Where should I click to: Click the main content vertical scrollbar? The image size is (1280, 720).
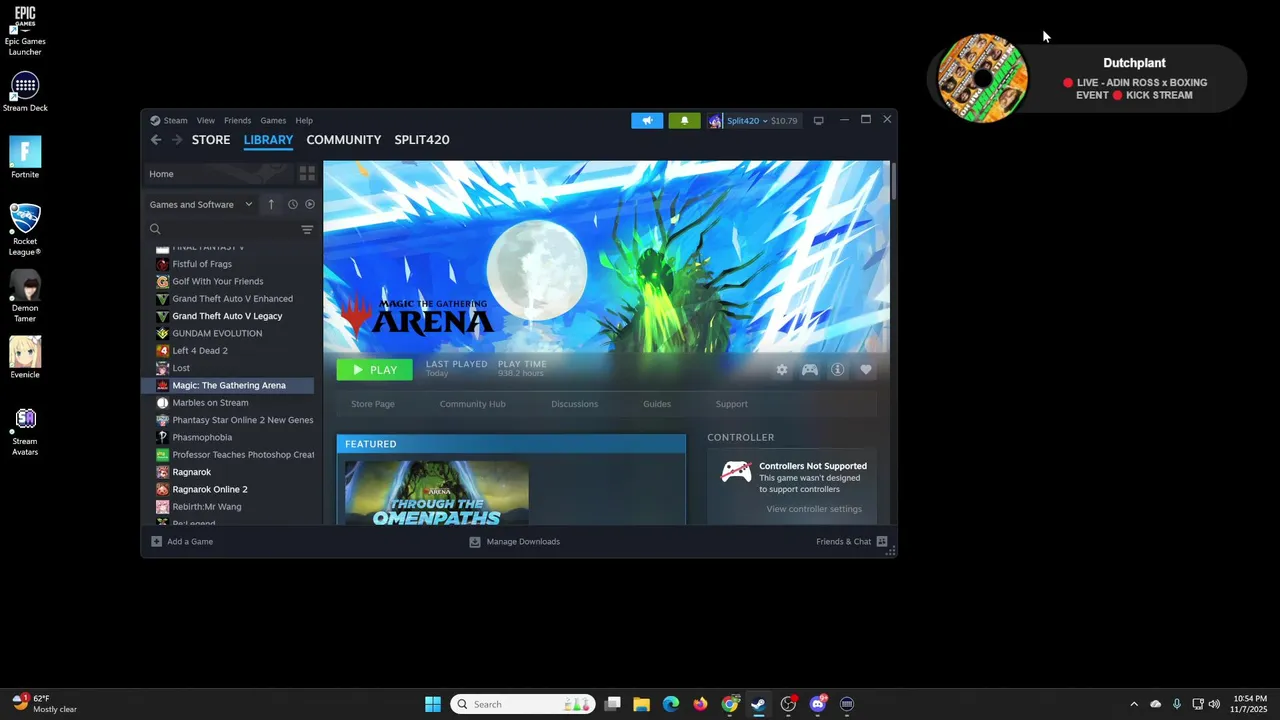pos(893,181)
